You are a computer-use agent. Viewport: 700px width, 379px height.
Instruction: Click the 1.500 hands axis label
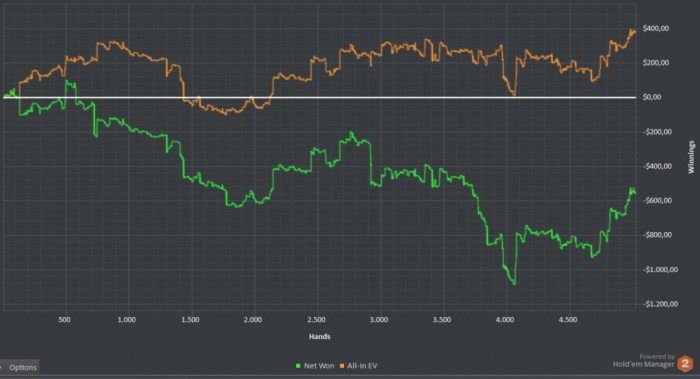pos(190,320)
